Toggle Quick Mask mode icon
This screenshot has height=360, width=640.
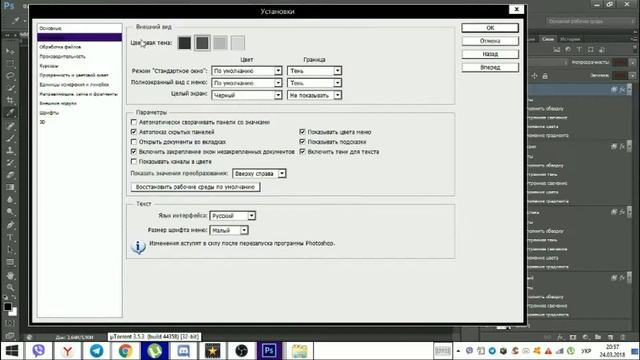click(x=10, y=323)
